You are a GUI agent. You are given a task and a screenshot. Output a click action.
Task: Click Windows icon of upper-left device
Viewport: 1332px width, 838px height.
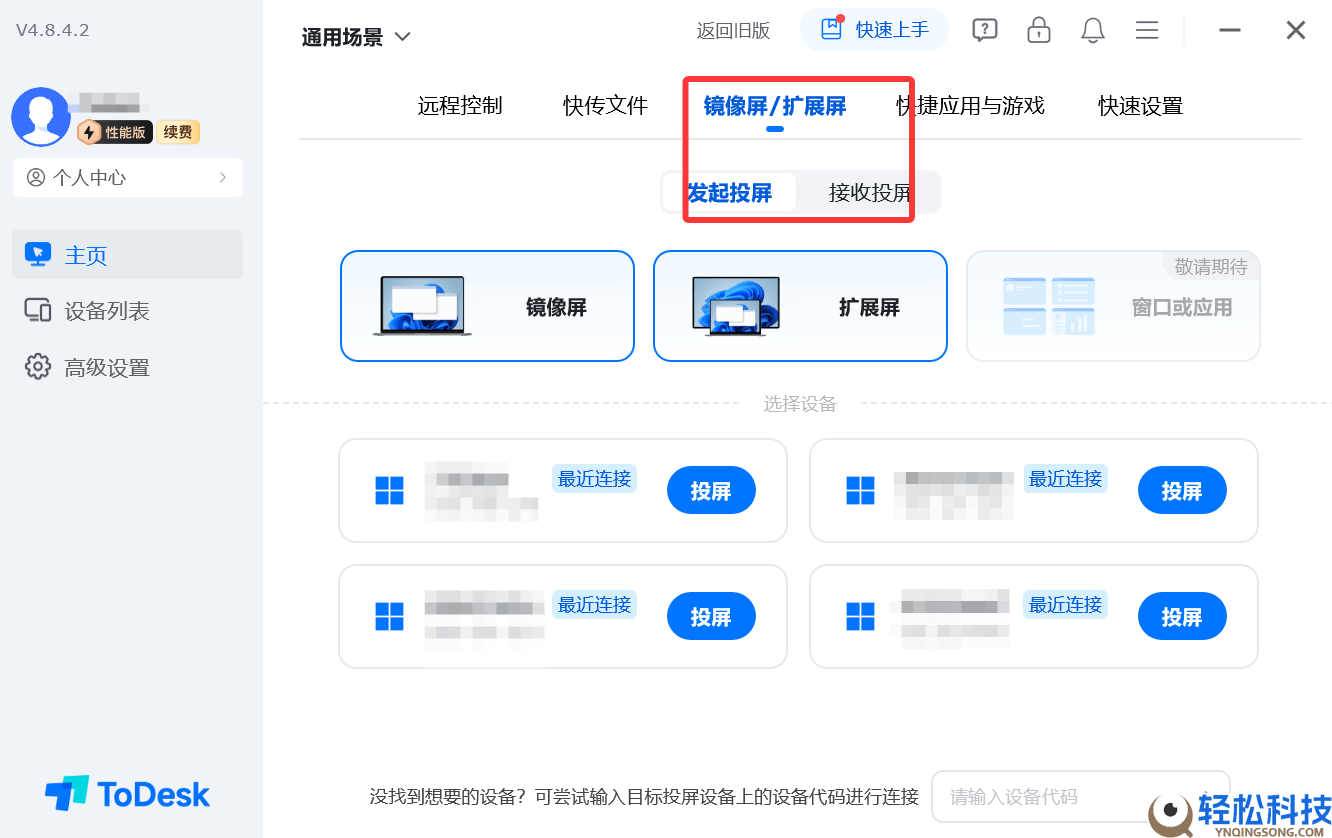(x=389, y=491)
